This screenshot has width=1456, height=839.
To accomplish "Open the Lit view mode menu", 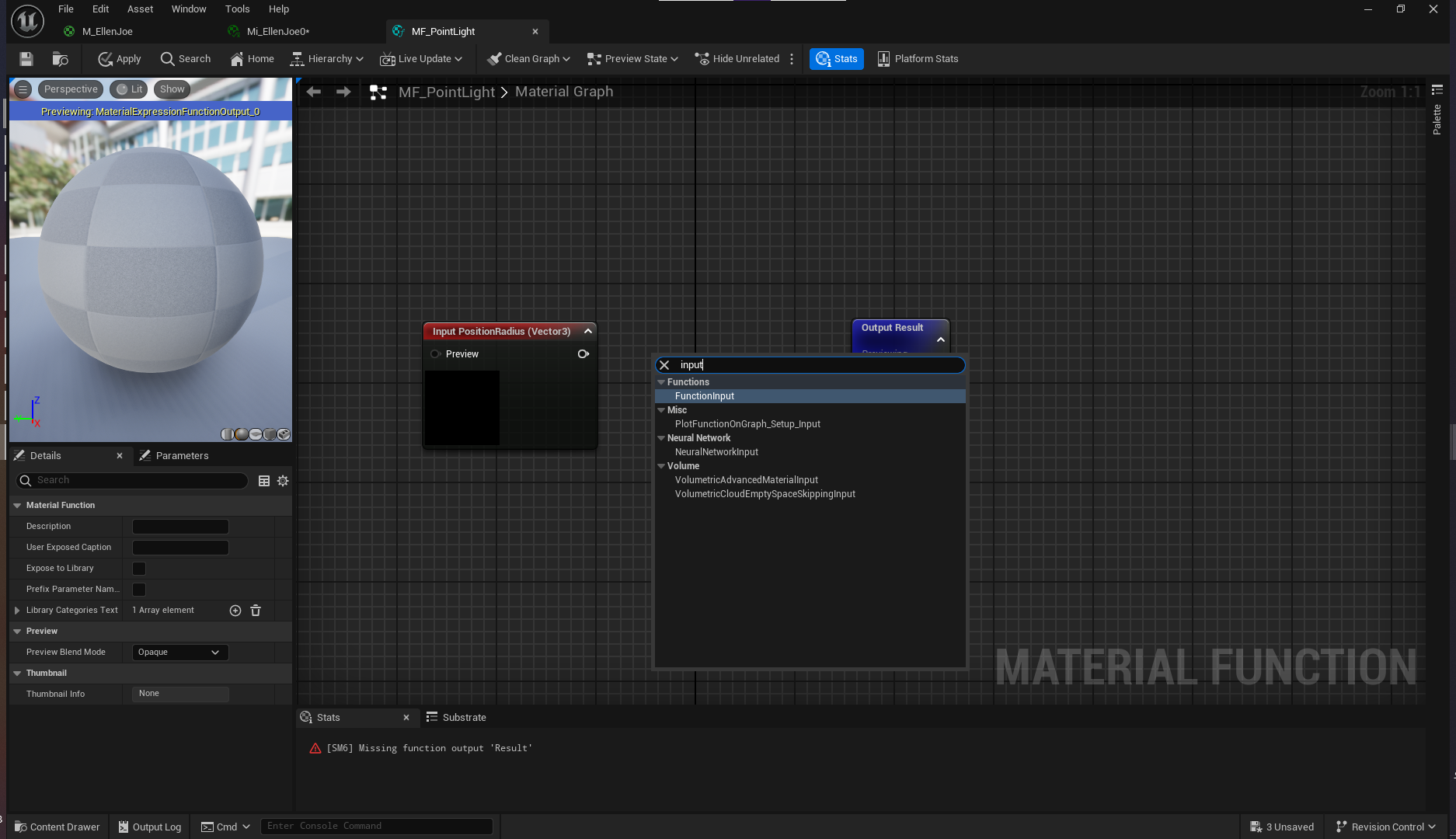I will [129, 89].
